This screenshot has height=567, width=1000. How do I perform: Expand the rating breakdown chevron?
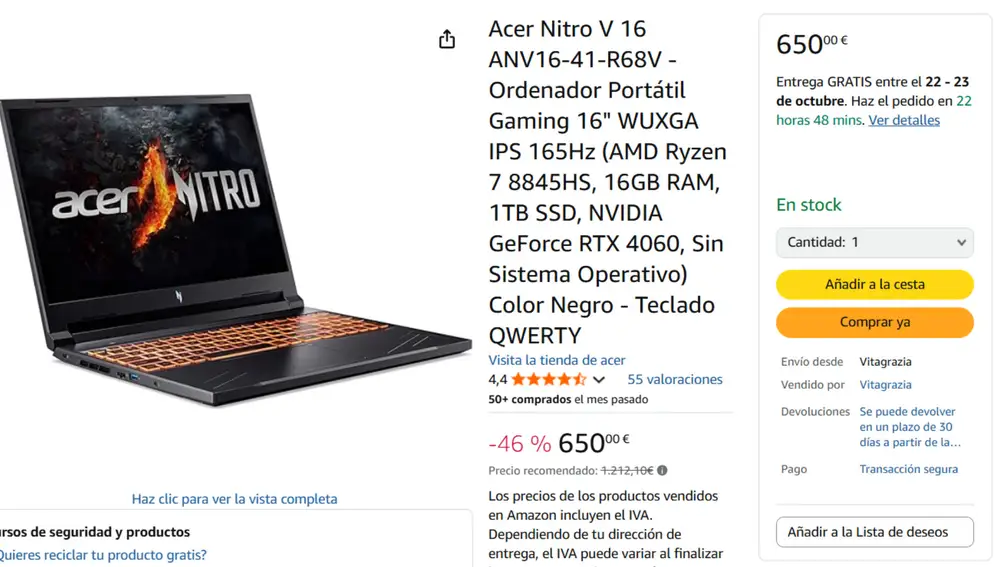(598, 380)
